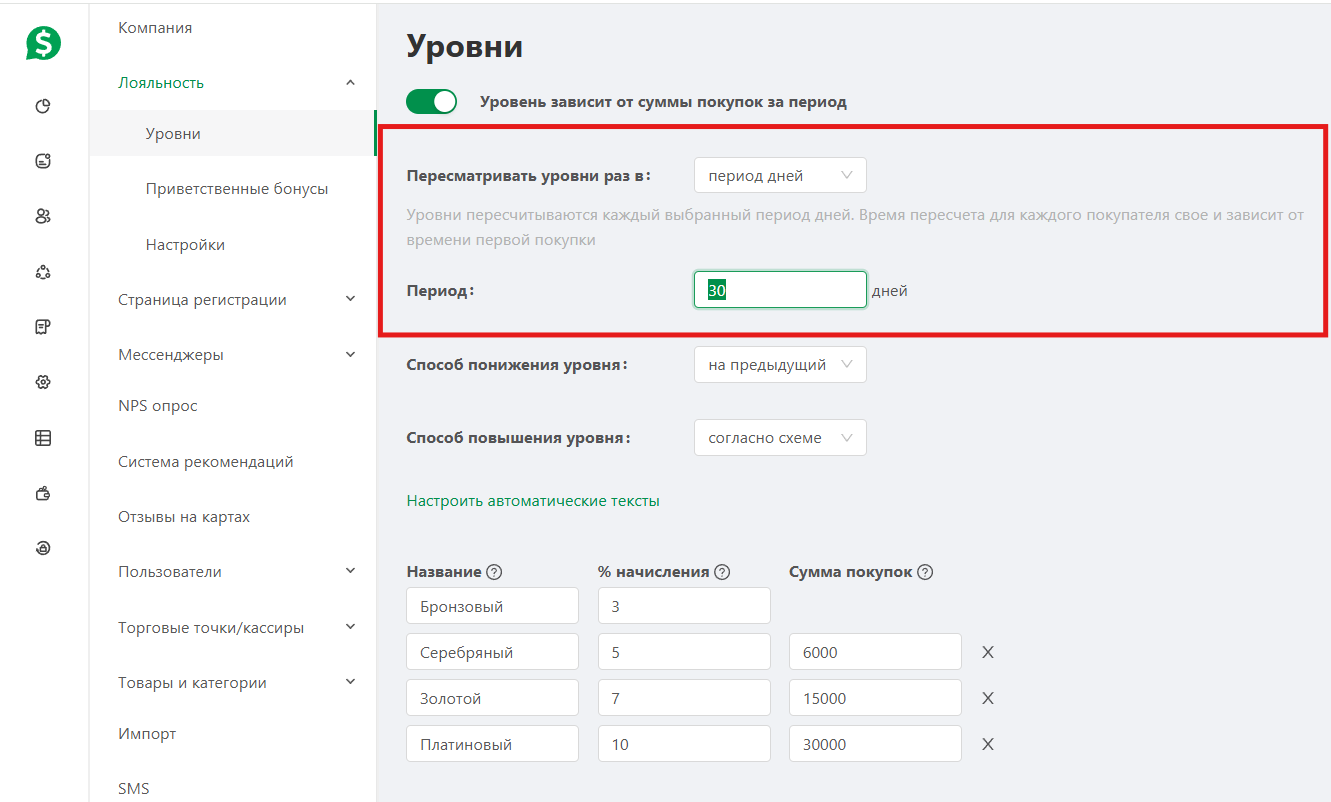Screen dimensions: 1331x802
Task: Open the message card sidebar icon
Action: [x=43, y=160]
